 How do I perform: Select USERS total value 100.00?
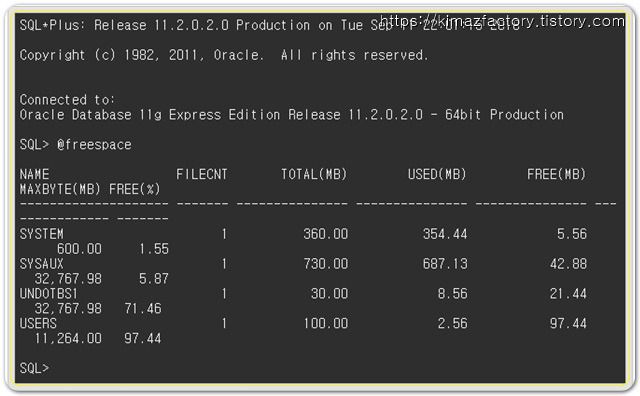point(326,323)
